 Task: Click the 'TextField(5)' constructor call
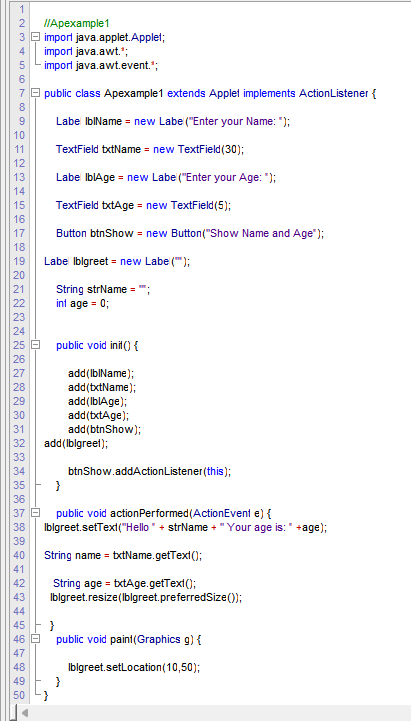pos(200,205)
